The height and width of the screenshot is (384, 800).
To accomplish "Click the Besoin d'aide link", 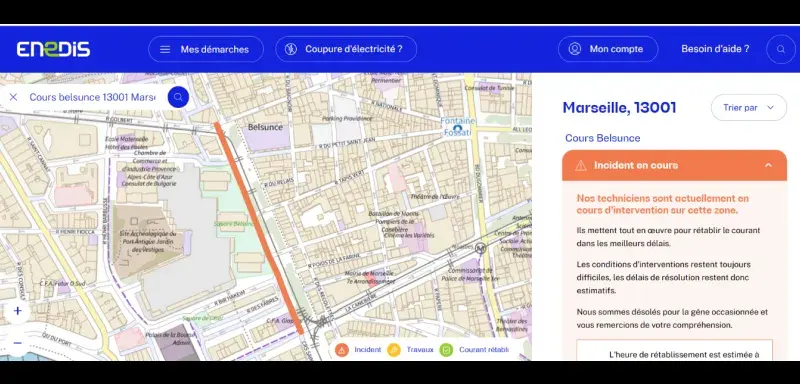I will (715, 49).
